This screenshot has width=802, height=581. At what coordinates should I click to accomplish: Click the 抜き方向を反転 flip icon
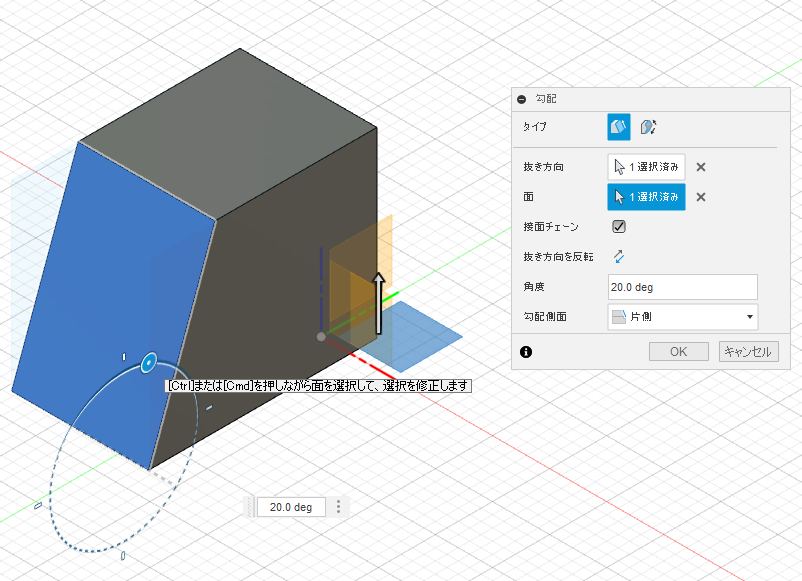619,256
